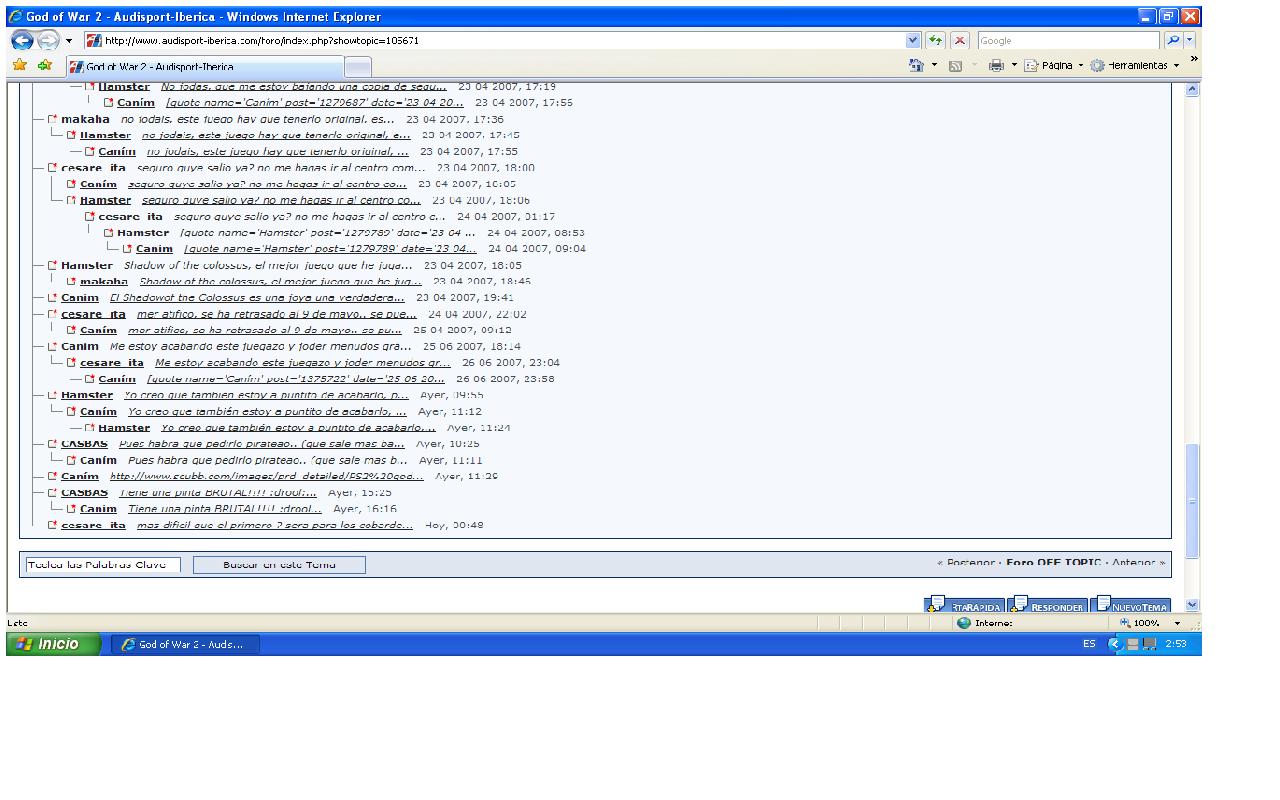Screen dimensions: 1280x800
Task: Open search provider dropdown arrow
Action: pyautogui.click(x=1189, y=41)
